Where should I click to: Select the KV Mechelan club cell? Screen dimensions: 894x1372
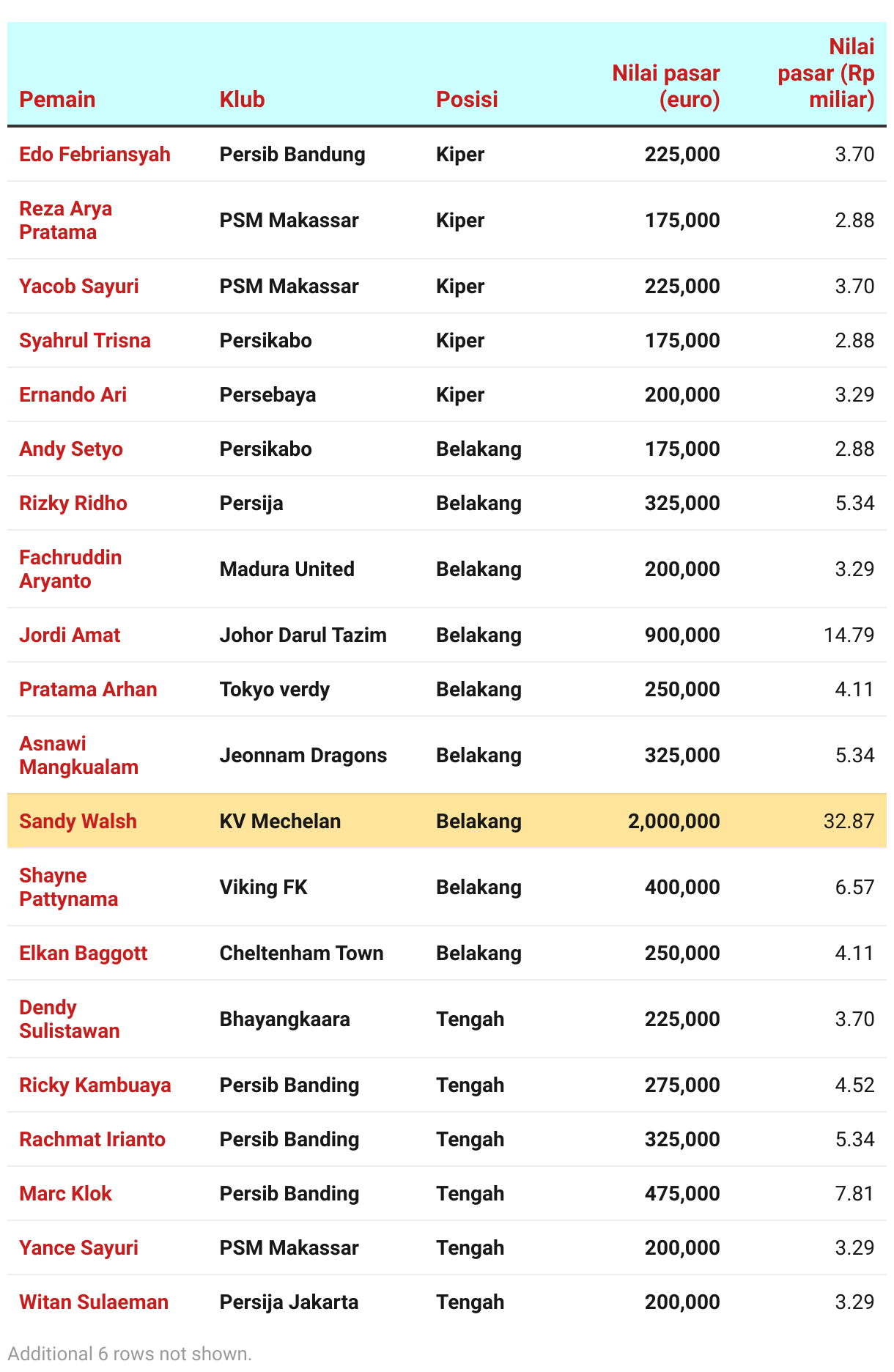280,821
